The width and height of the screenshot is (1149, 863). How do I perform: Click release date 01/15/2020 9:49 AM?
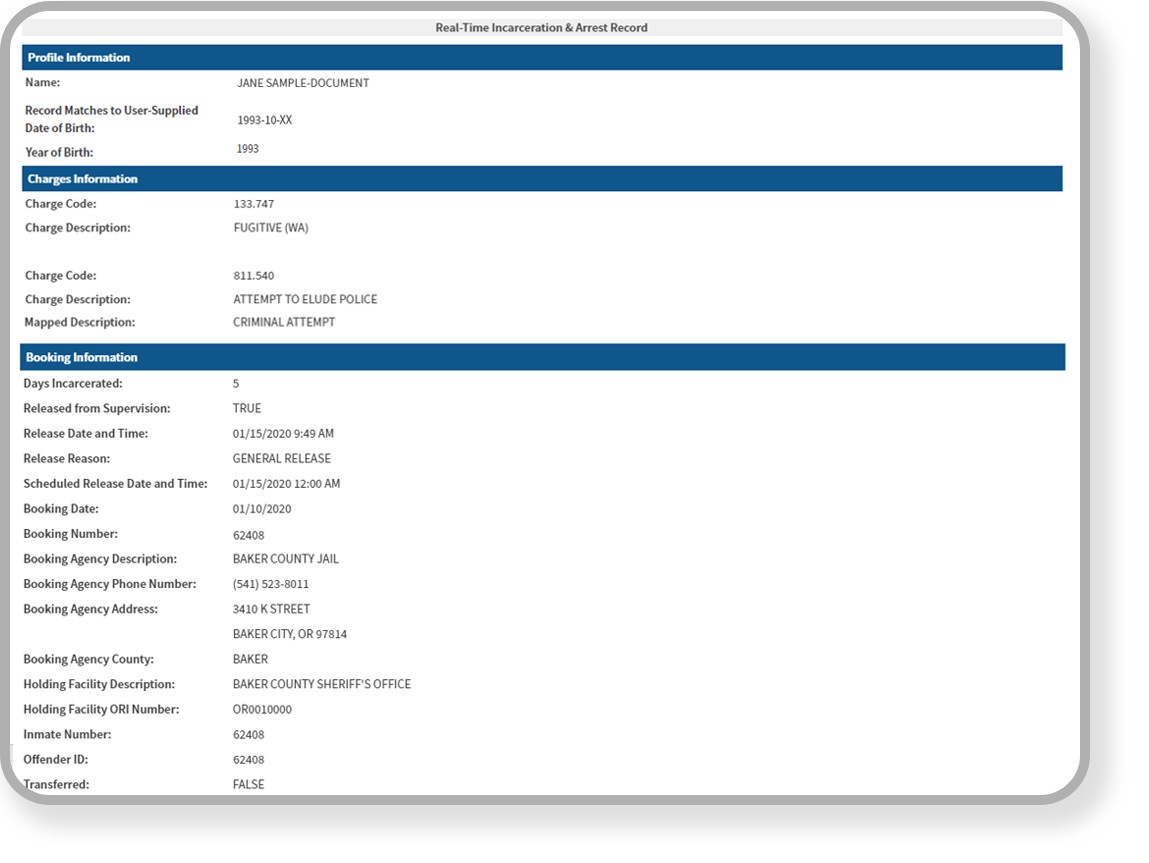click(284, 434)
